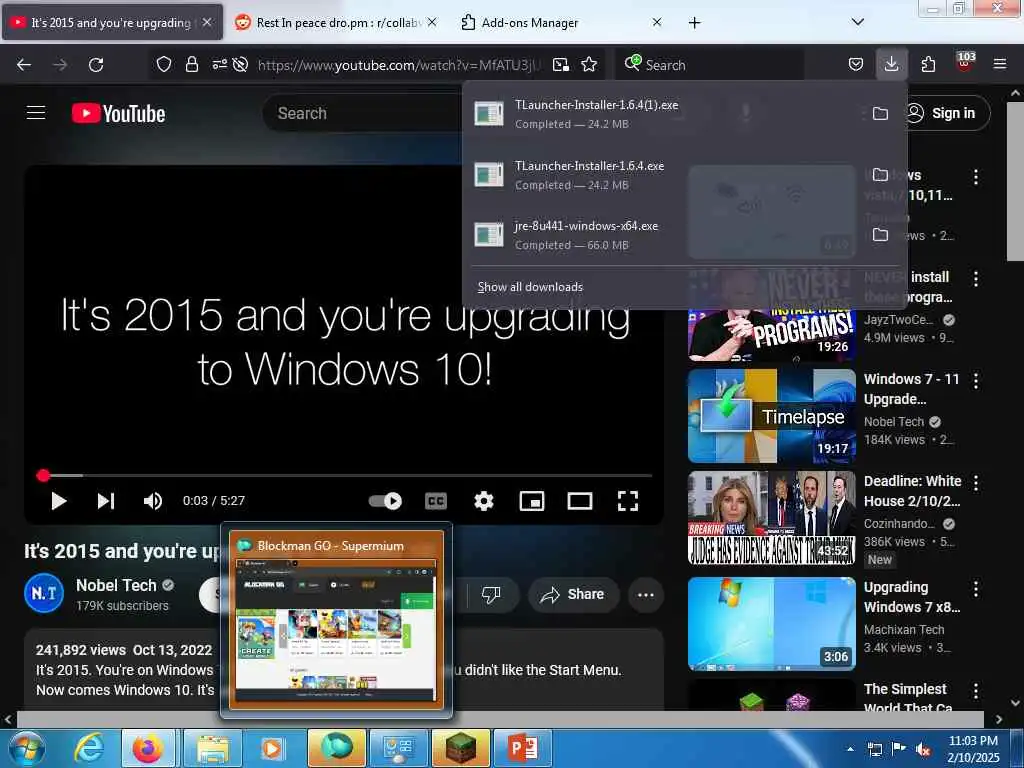The image size is (1024, 768).
Task: Open a new browser tab
Action: (694, 23)
